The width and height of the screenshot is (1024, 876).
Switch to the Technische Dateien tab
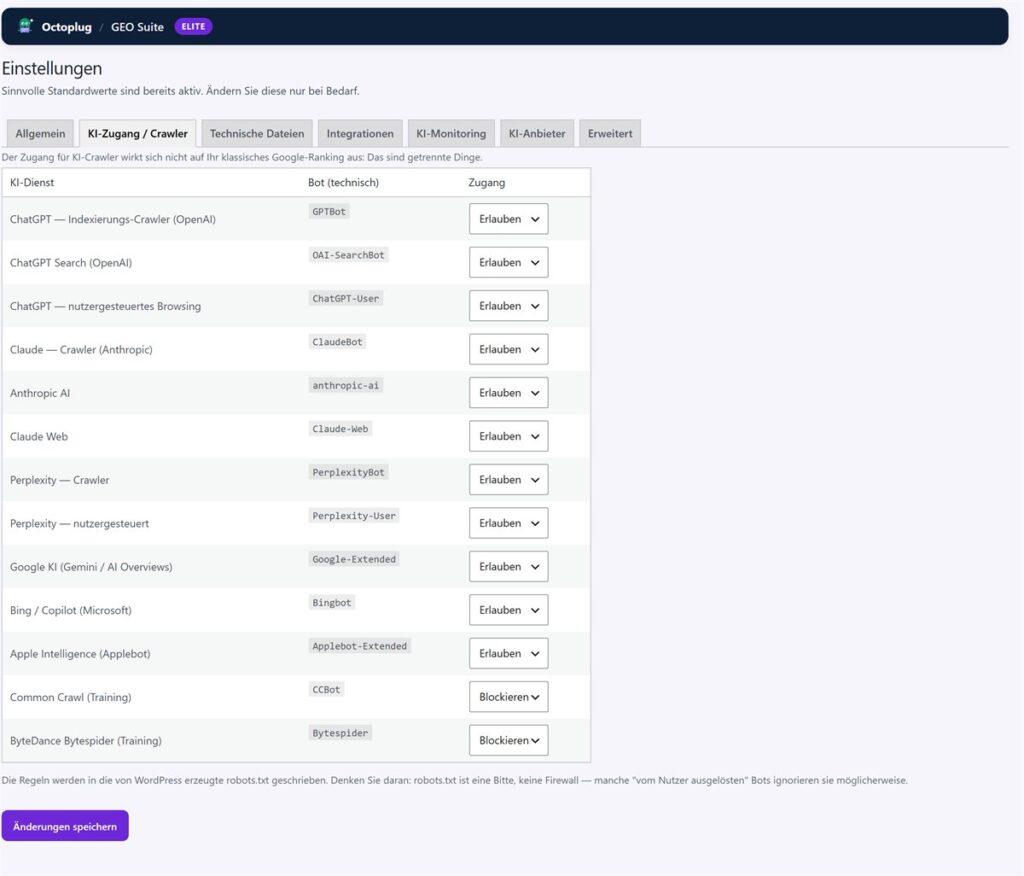tap(257, 133)
